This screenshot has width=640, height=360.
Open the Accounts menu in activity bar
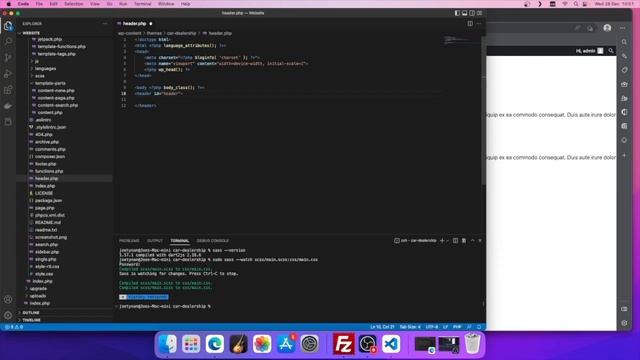pyautogui.click(x=8, y=299)
